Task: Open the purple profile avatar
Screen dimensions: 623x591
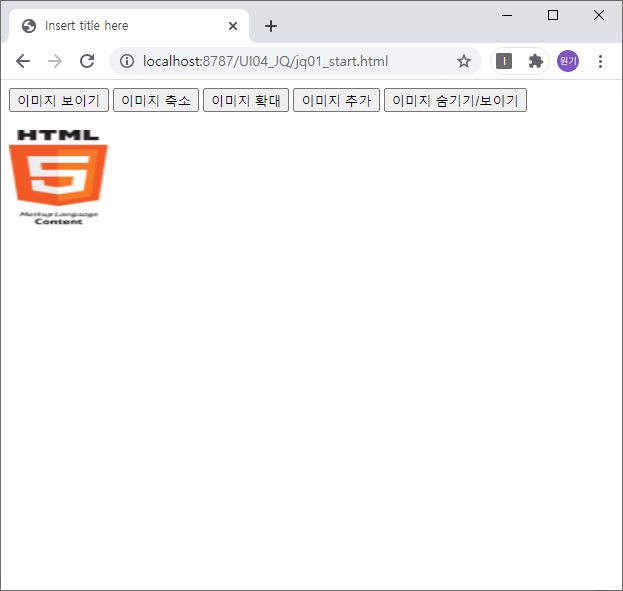Action: 568,61
